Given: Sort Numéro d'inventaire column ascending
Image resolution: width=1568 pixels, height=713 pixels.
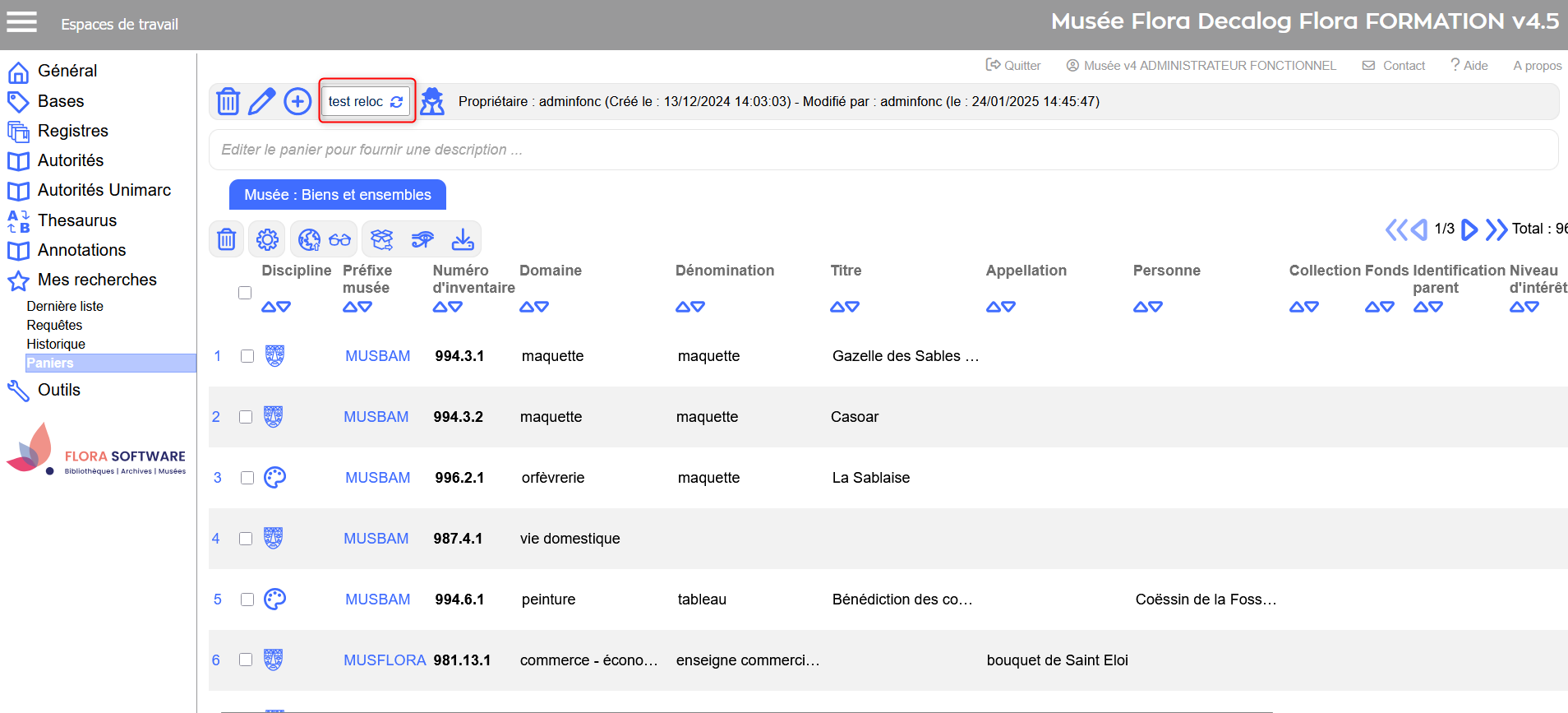Looking at the screenshot, I should pos(440,307).
